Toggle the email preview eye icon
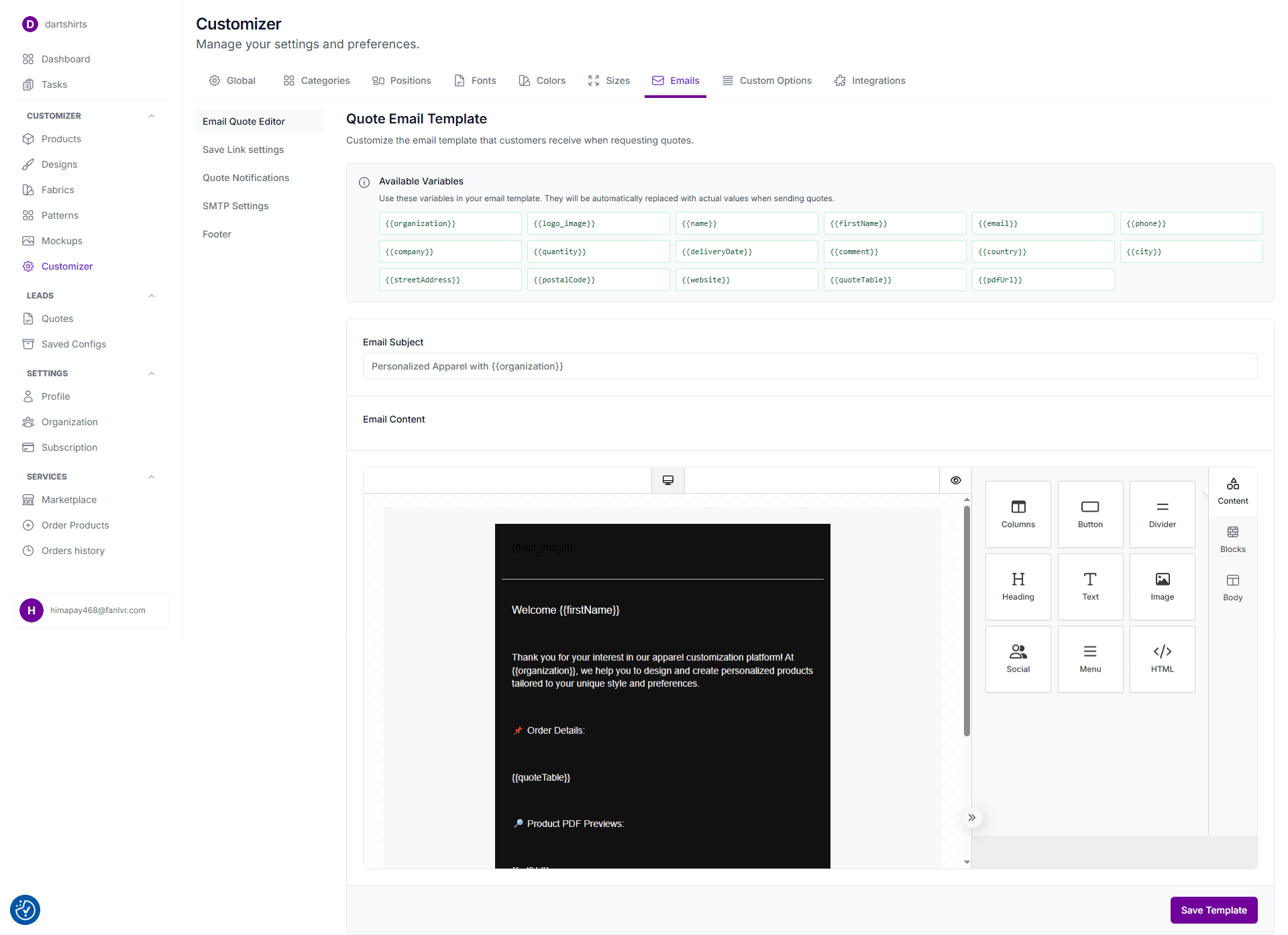This screenshot has width=1288, height=935. (955, 480)
